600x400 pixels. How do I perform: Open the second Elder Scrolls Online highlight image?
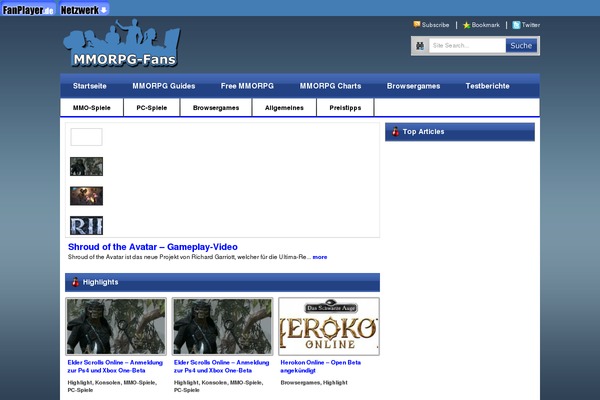tap(223, 327)
